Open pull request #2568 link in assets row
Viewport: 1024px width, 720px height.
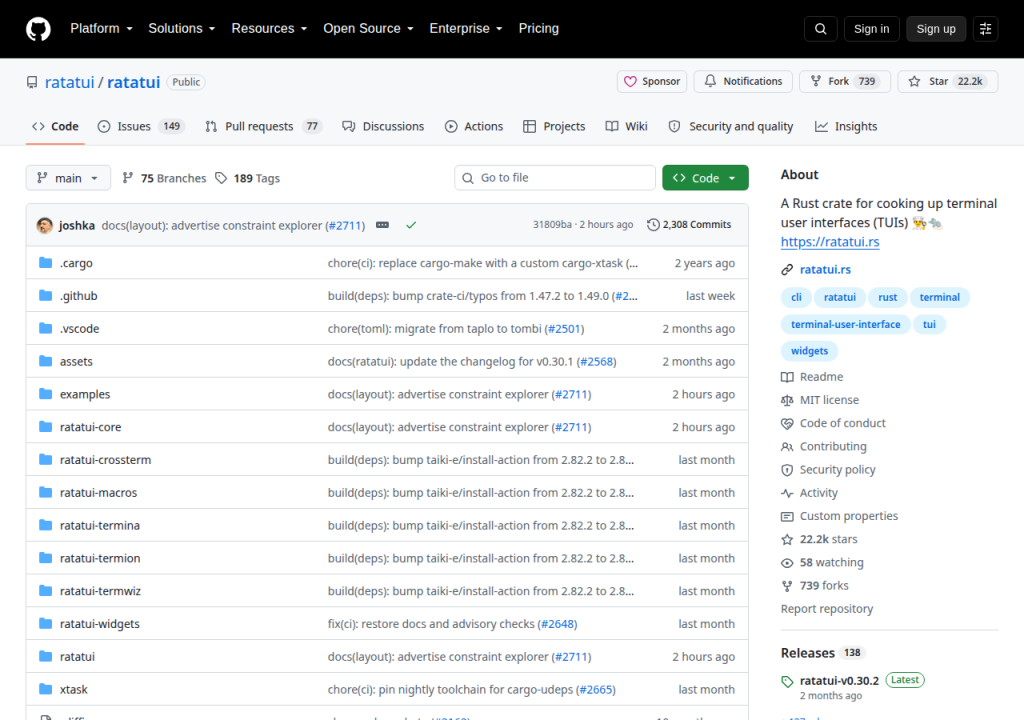(596, 361)
